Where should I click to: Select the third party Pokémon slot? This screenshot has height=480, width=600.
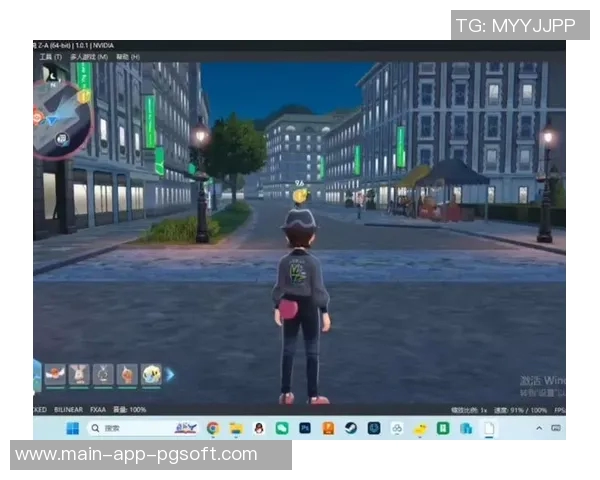(x=104, y=375)
